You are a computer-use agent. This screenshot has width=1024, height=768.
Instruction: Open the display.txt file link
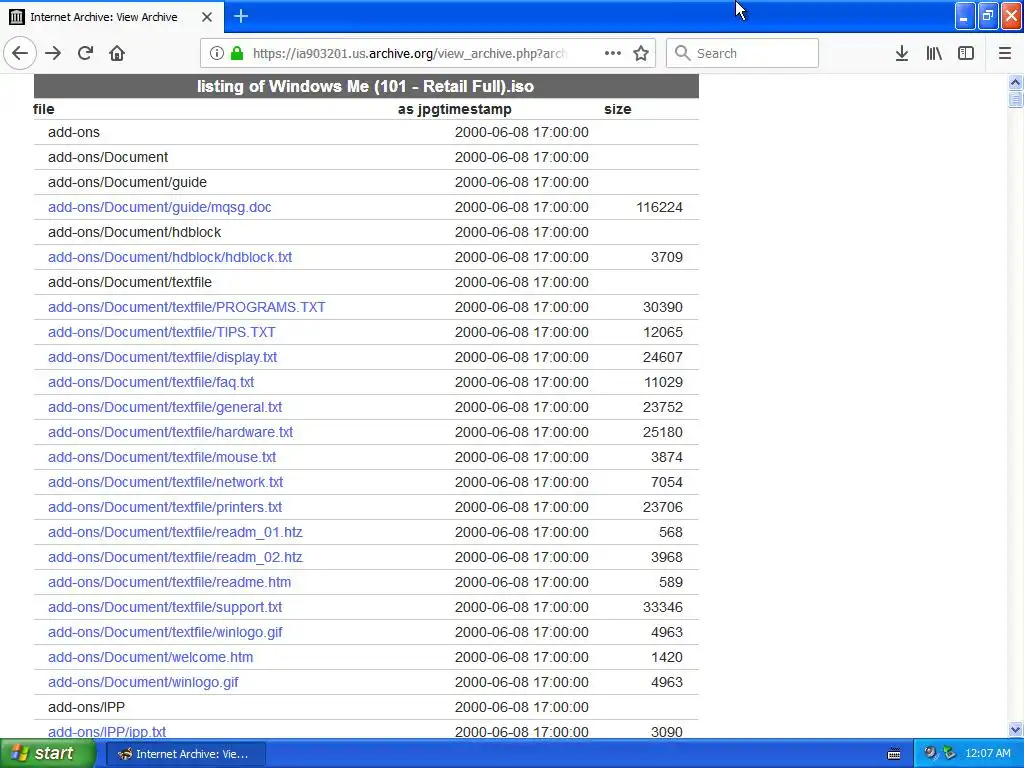pyautogui.click(x=162, y=357)
